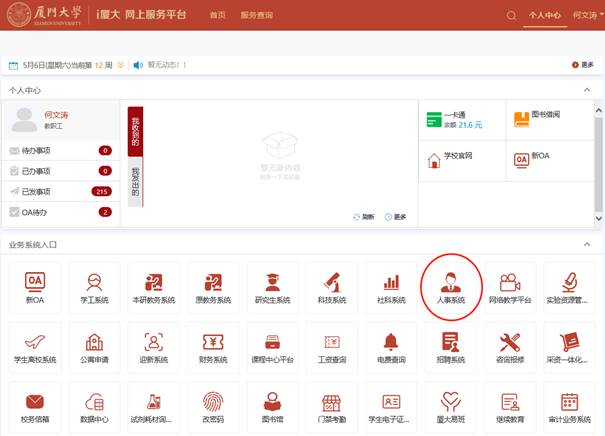Click the 改密码 fingerprint icon

212,406
